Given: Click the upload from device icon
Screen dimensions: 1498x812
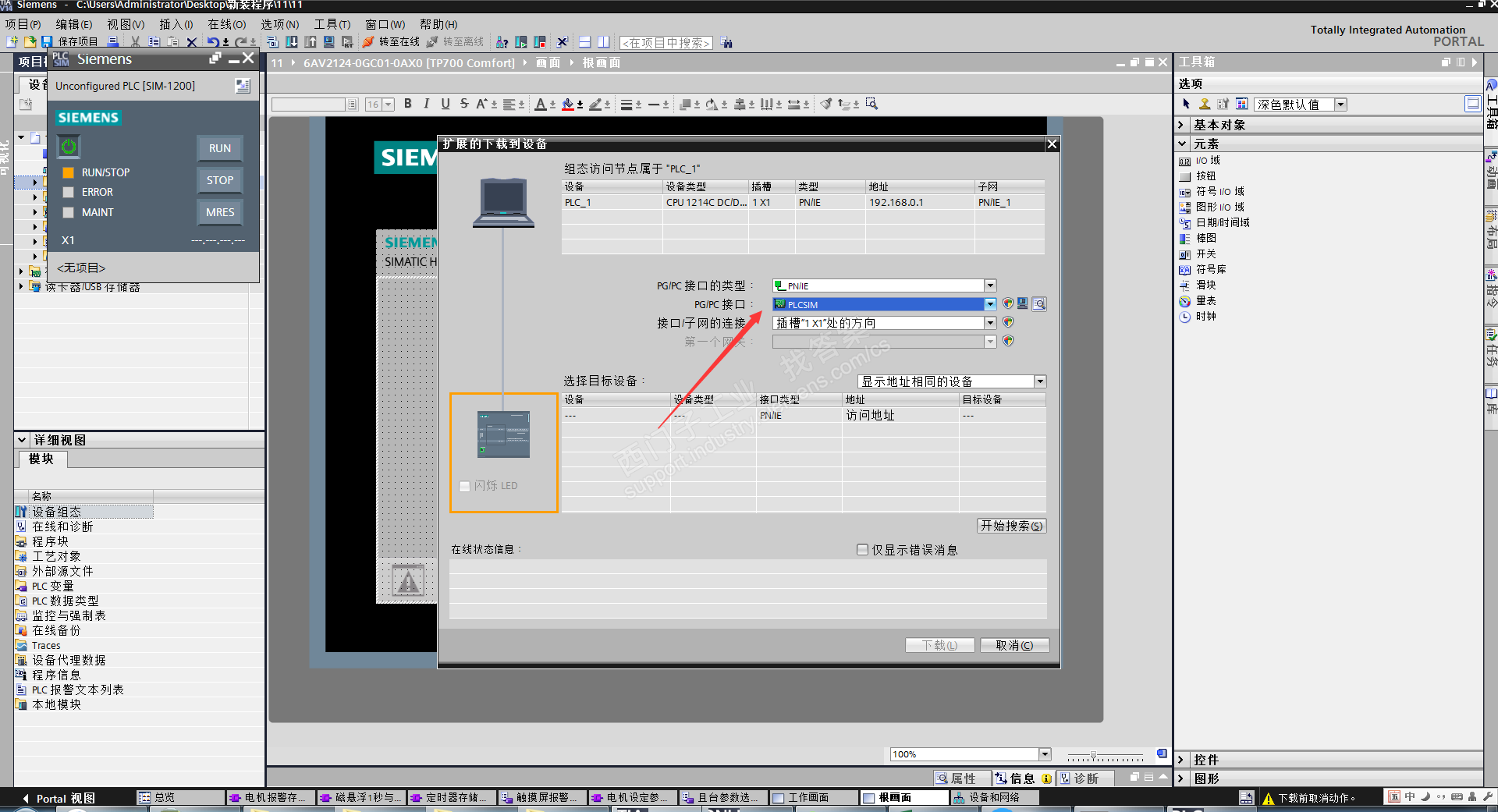Looking at the screenshot, I should 311,41.
